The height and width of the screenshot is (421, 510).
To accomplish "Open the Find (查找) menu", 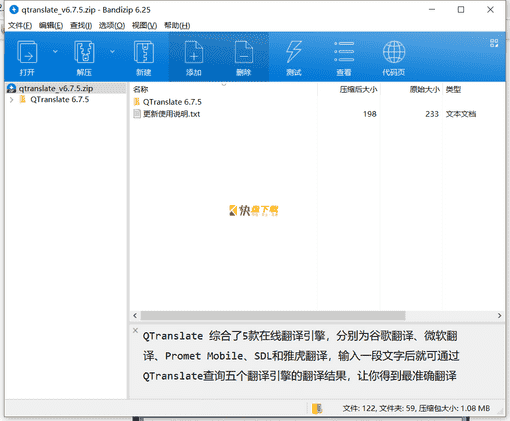I will point(81,26).
